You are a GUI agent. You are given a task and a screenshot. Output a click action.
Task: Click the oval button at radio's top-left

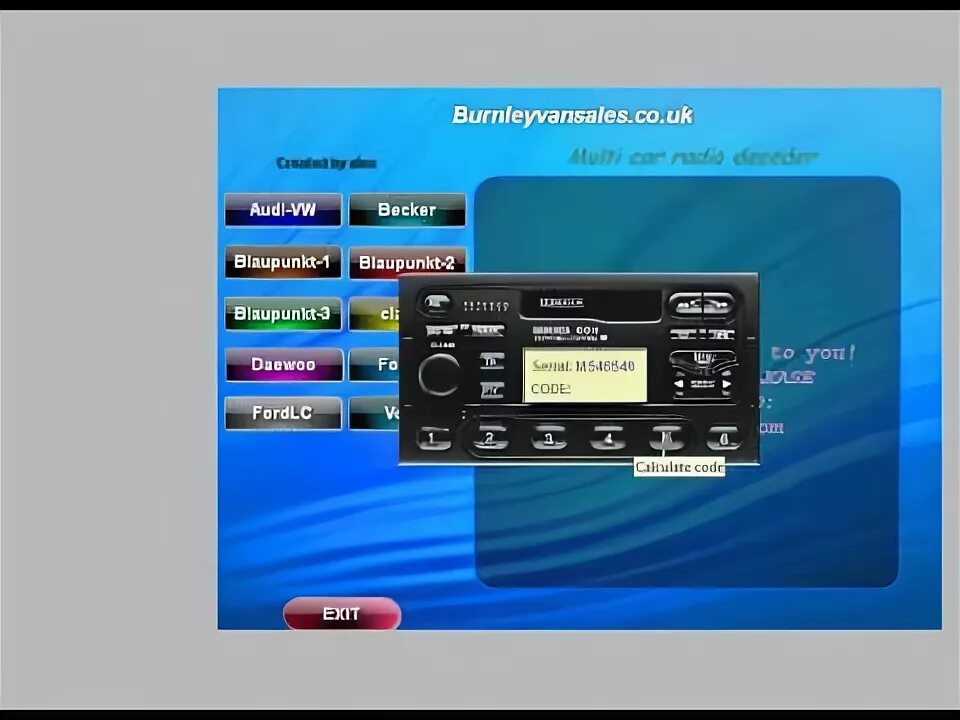click(x=435, y=303)
